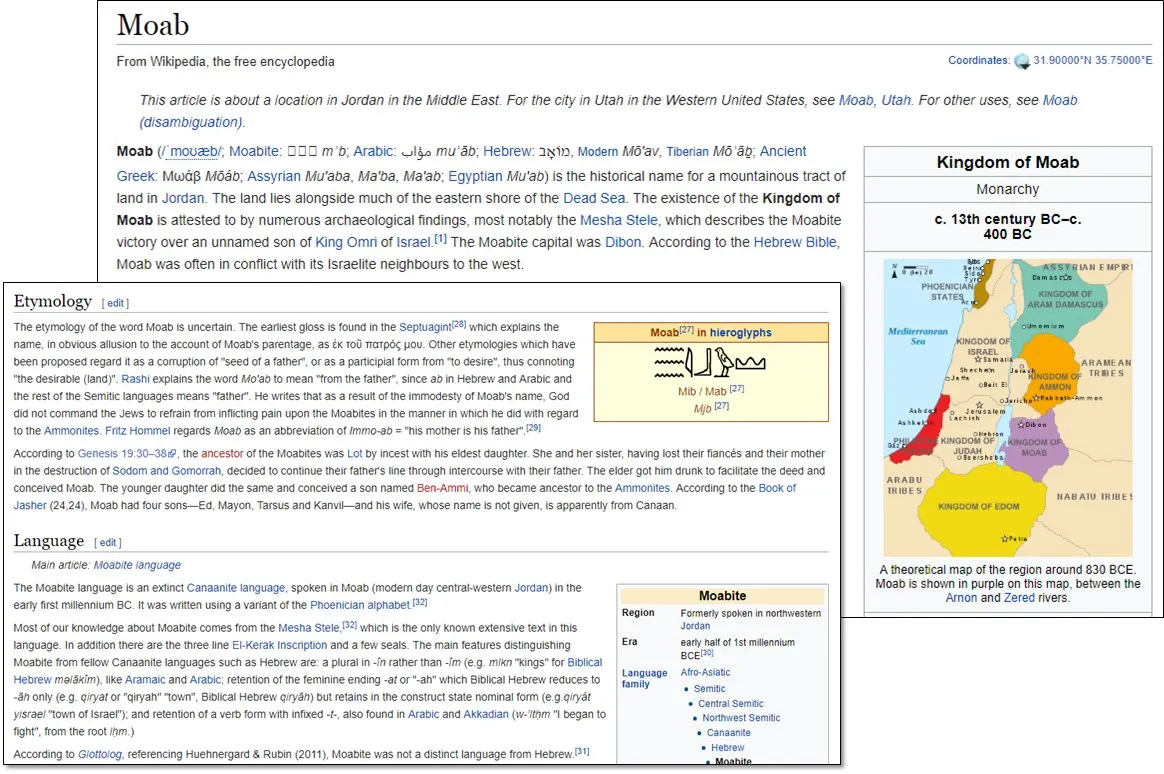This screenshot has height=774, width=1164.
Task: Open the Book of Jasher link
Action: point(405,497)
